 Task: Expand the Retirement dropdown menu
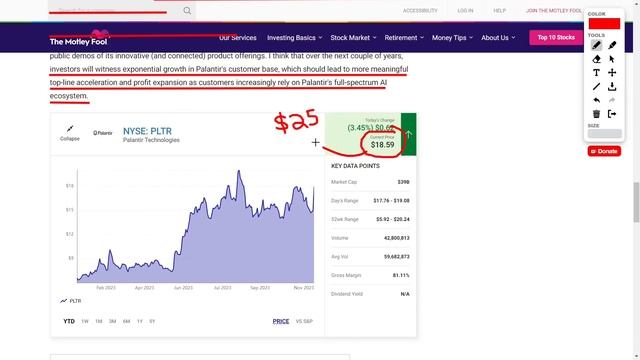[404, 38]
